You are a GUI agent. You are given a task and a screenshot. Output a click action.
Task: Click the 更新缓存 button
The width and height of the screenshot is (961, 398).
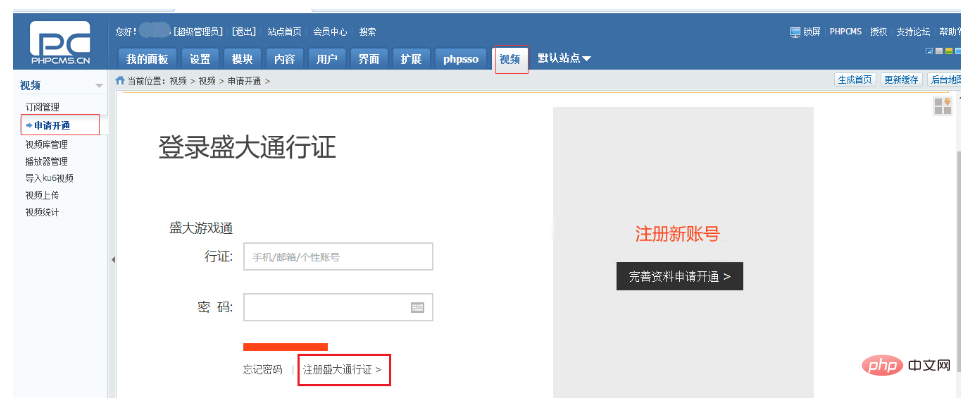[x=901, y=80]
